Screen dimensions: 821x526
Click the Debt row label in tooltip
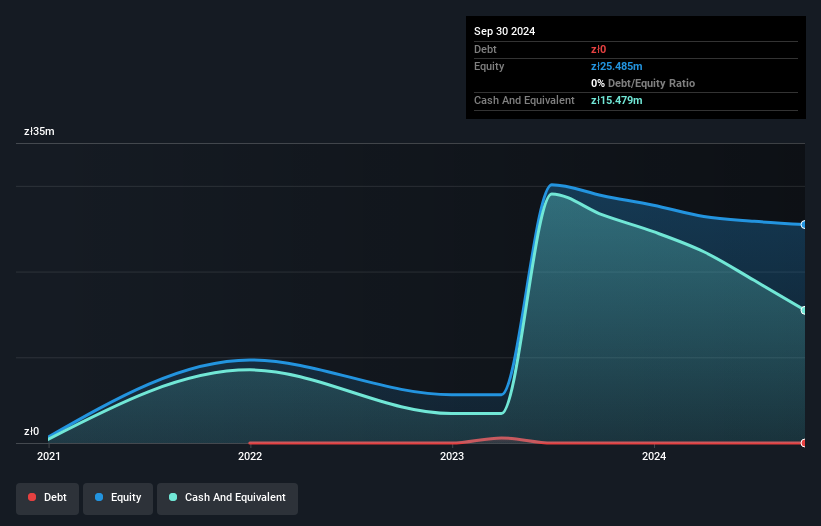485,49
